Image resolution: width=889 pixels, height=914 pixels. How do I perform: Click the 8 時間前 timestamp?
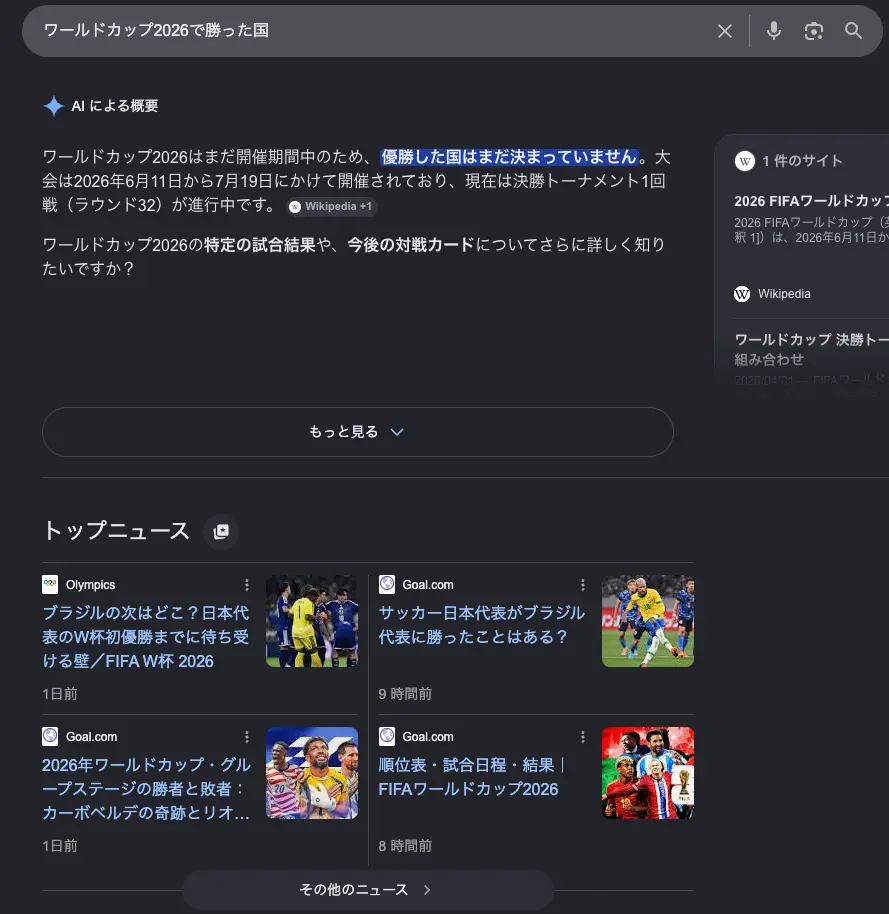coord(405,846)
